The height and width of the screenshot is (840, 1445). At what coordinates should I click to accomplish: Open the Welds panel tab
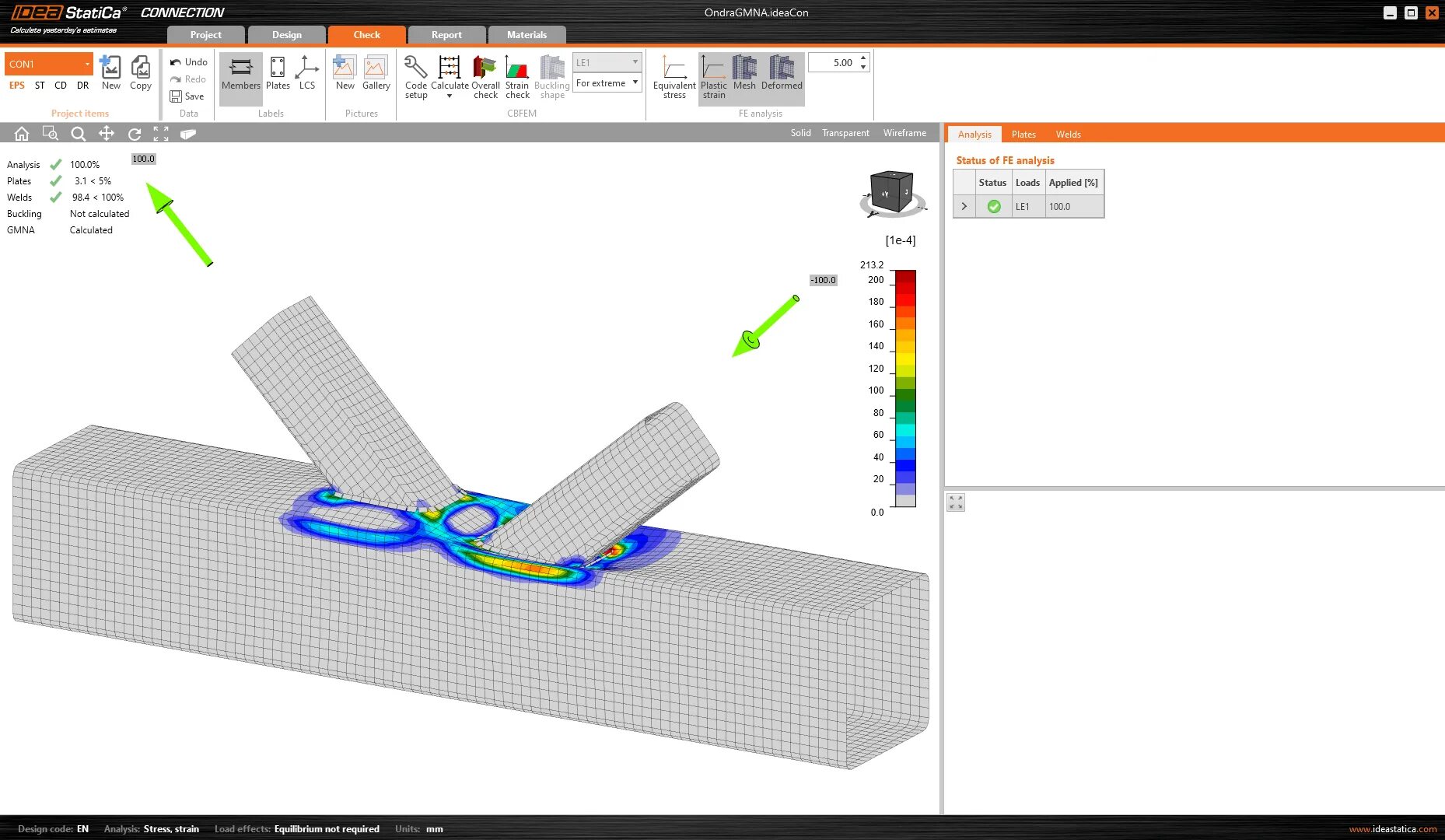(x=1068, y=134)
